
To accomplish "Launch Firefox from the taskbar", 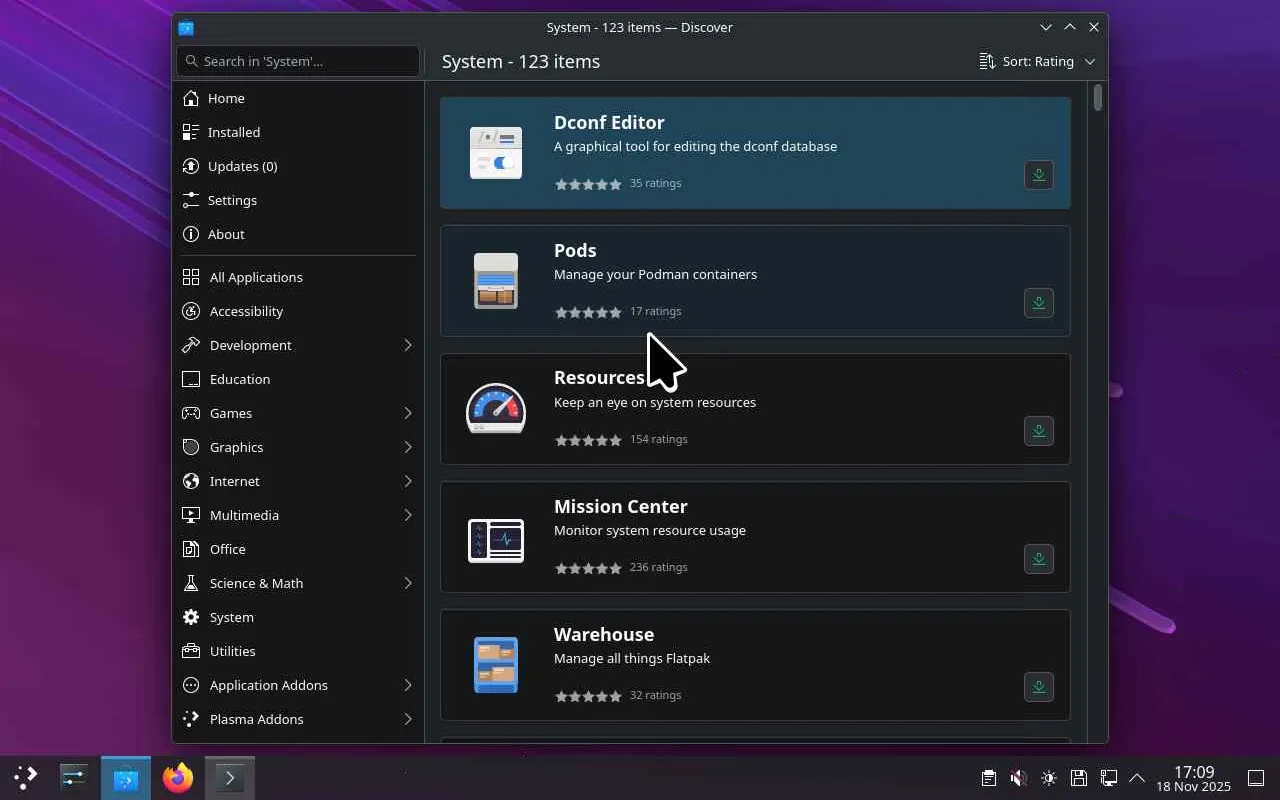I will click(x=178, y=777).
